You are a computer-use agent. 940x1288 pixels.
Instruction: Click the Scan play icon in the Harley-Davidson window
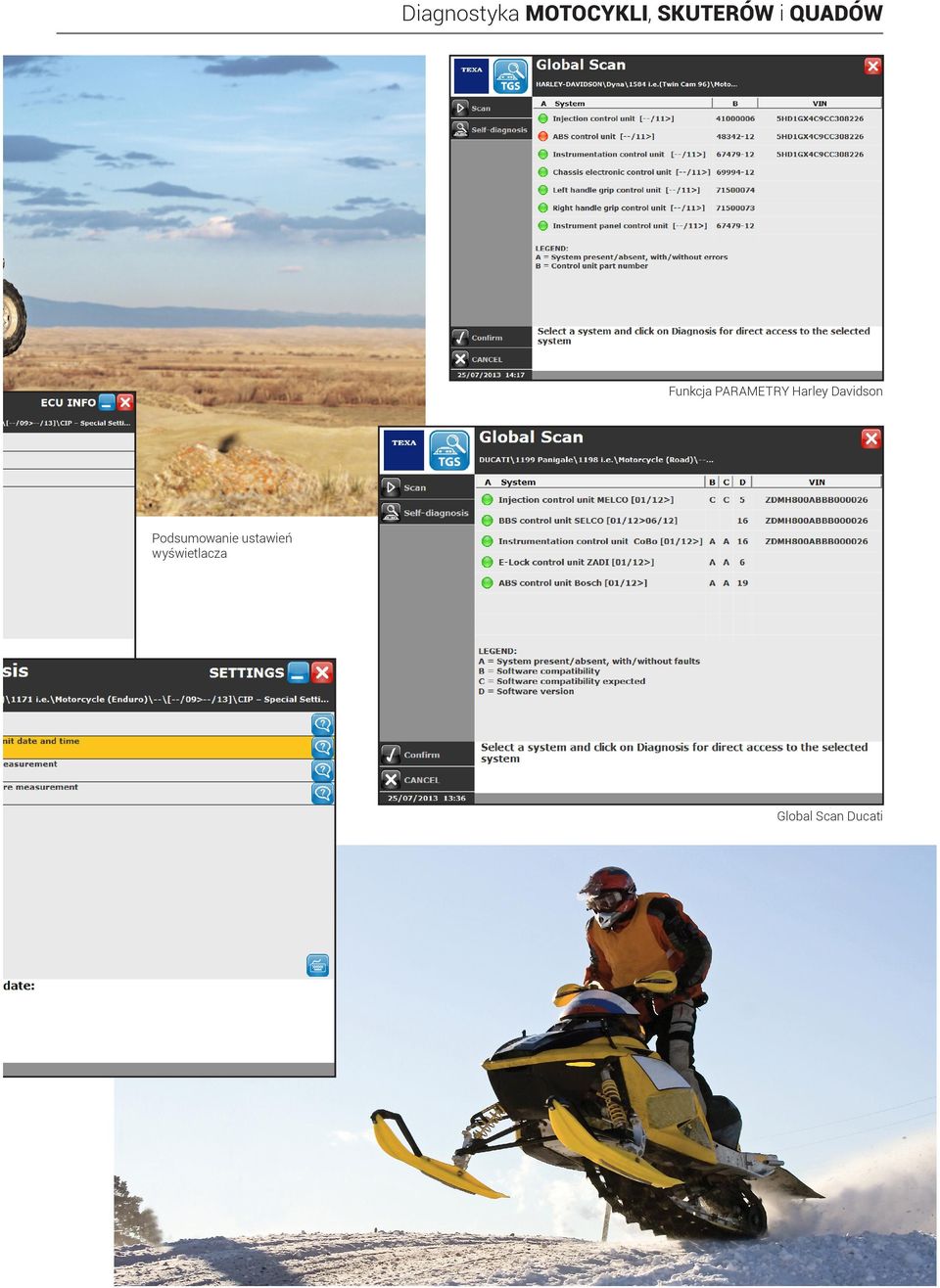[460, 108]
